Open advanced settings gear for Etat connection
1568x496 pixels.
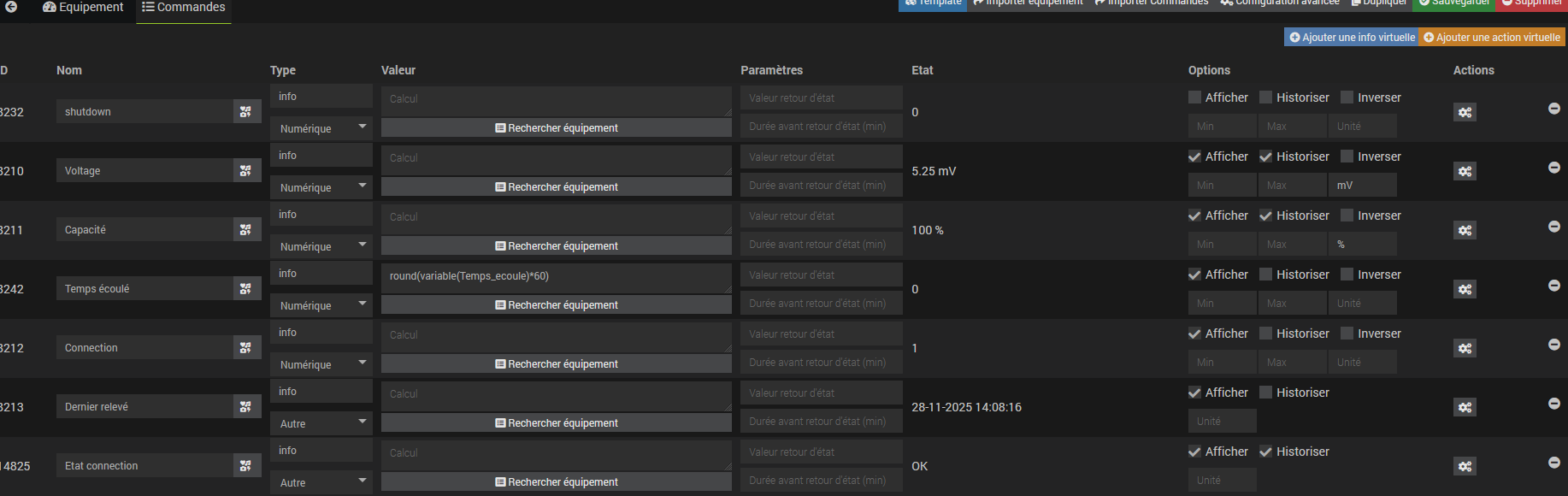(x=1465, y=466)
